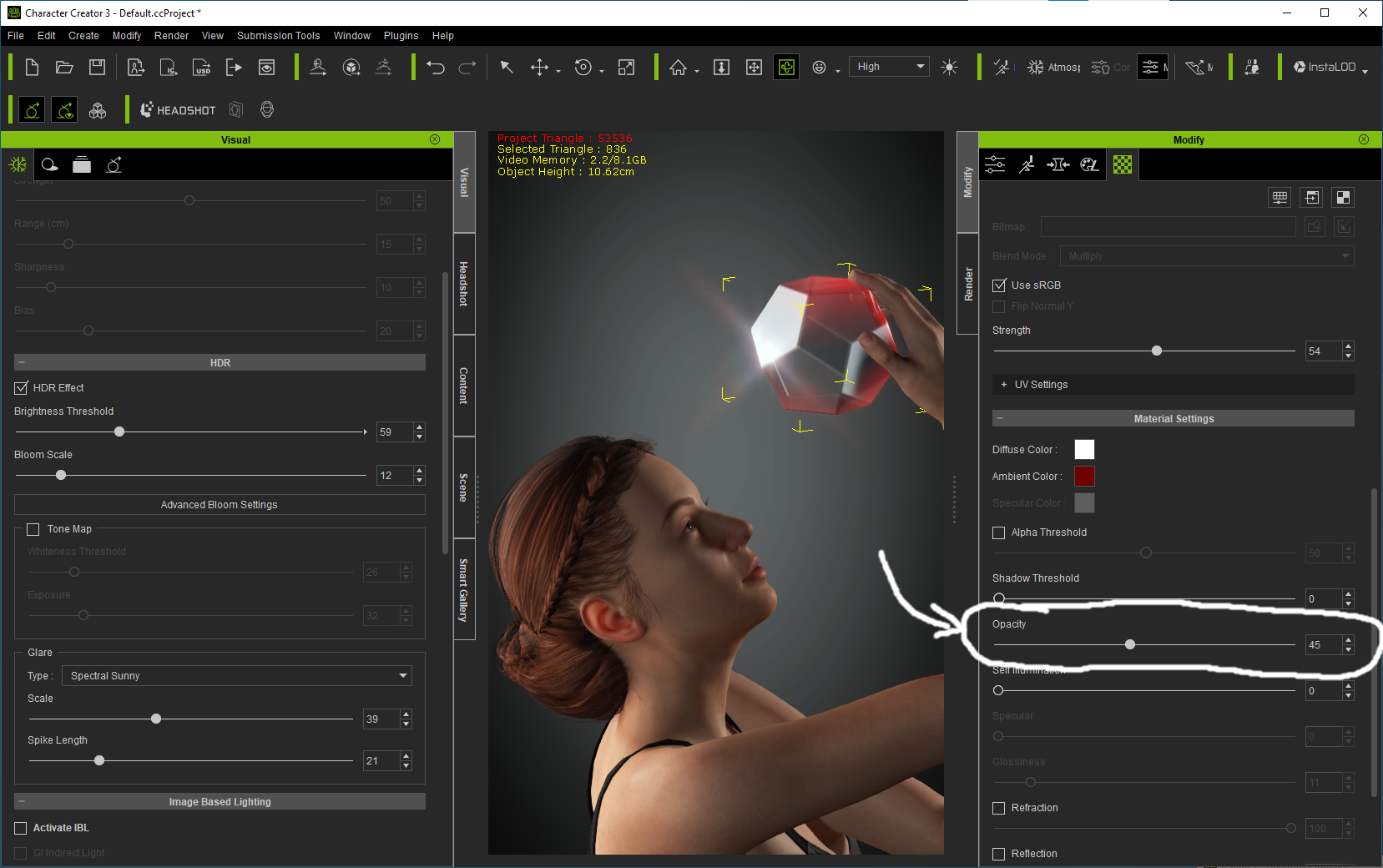This screenshot has height=868, width=1383.
Task: Expand the UV Settings section
Action: [1173, 385]
